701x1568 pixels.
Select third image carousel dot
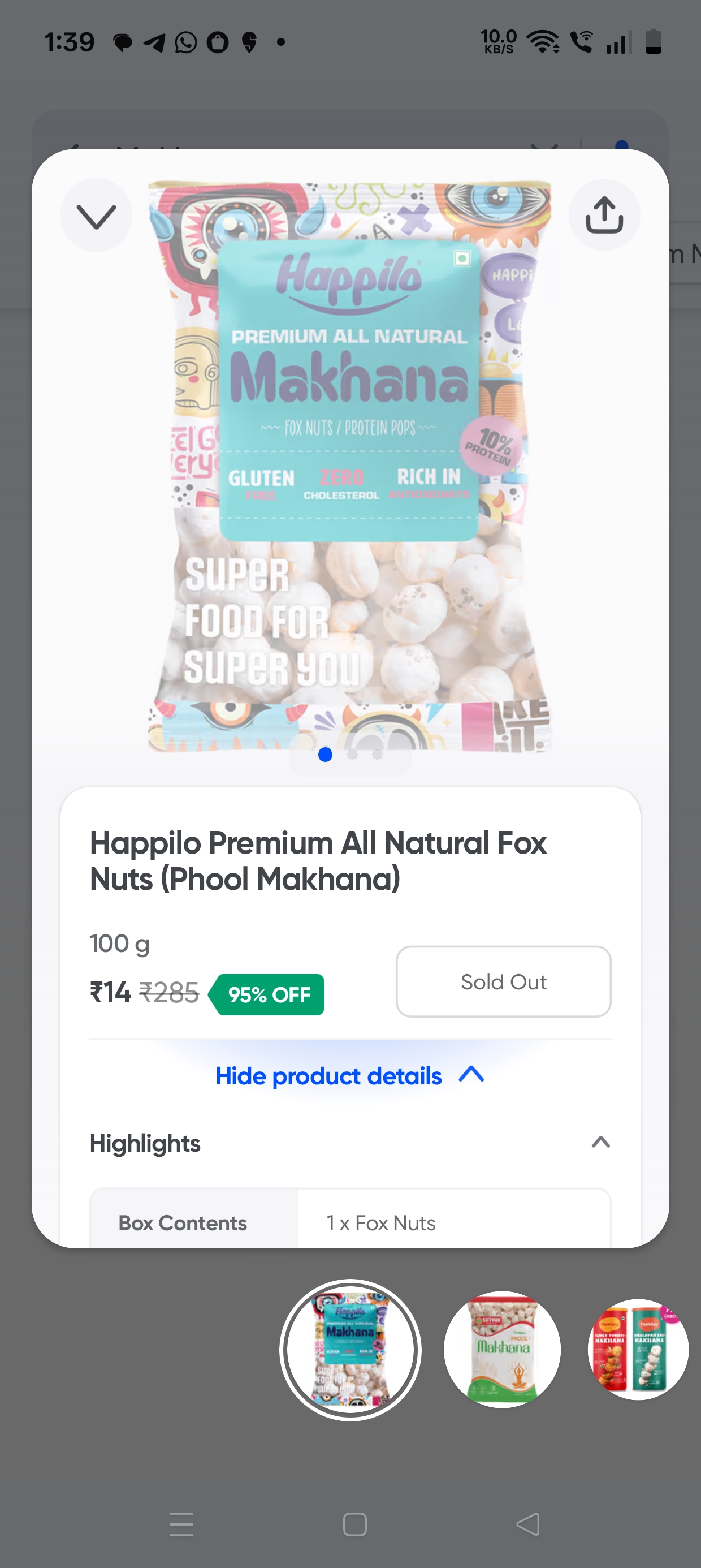[x=377, y=755]
